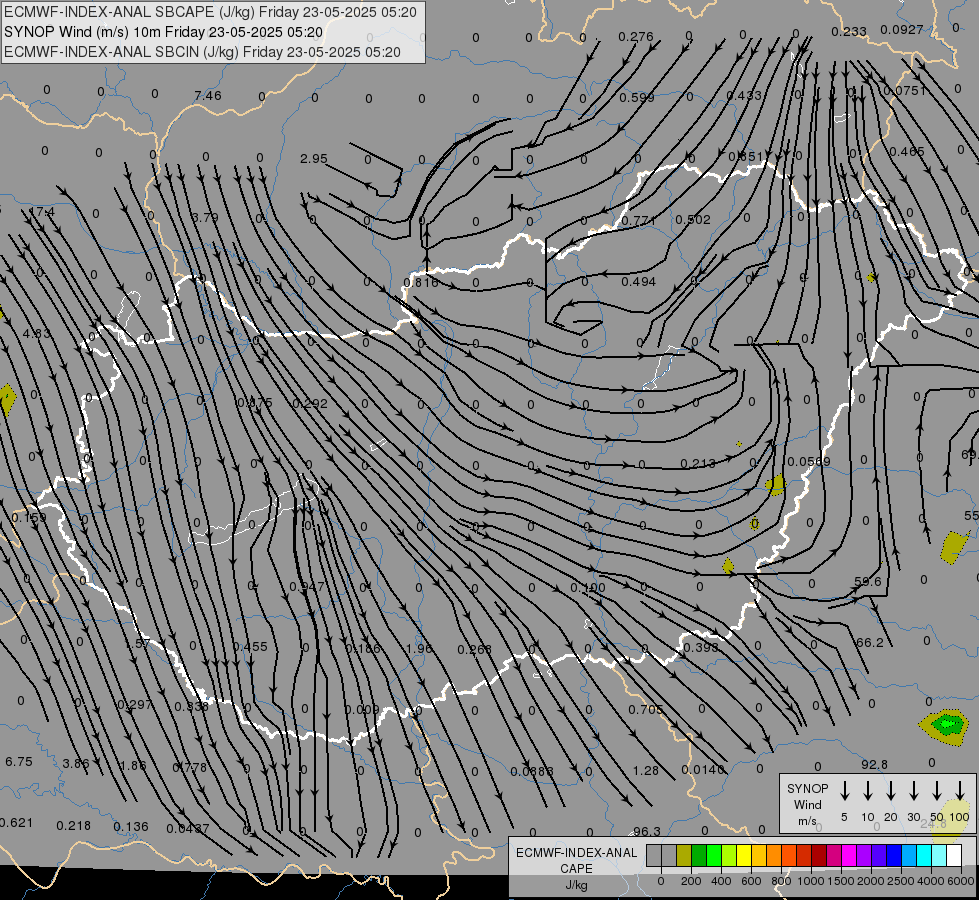Click the map value 0.494
This screenshot has width=979, height=900.
coord(638,282)
